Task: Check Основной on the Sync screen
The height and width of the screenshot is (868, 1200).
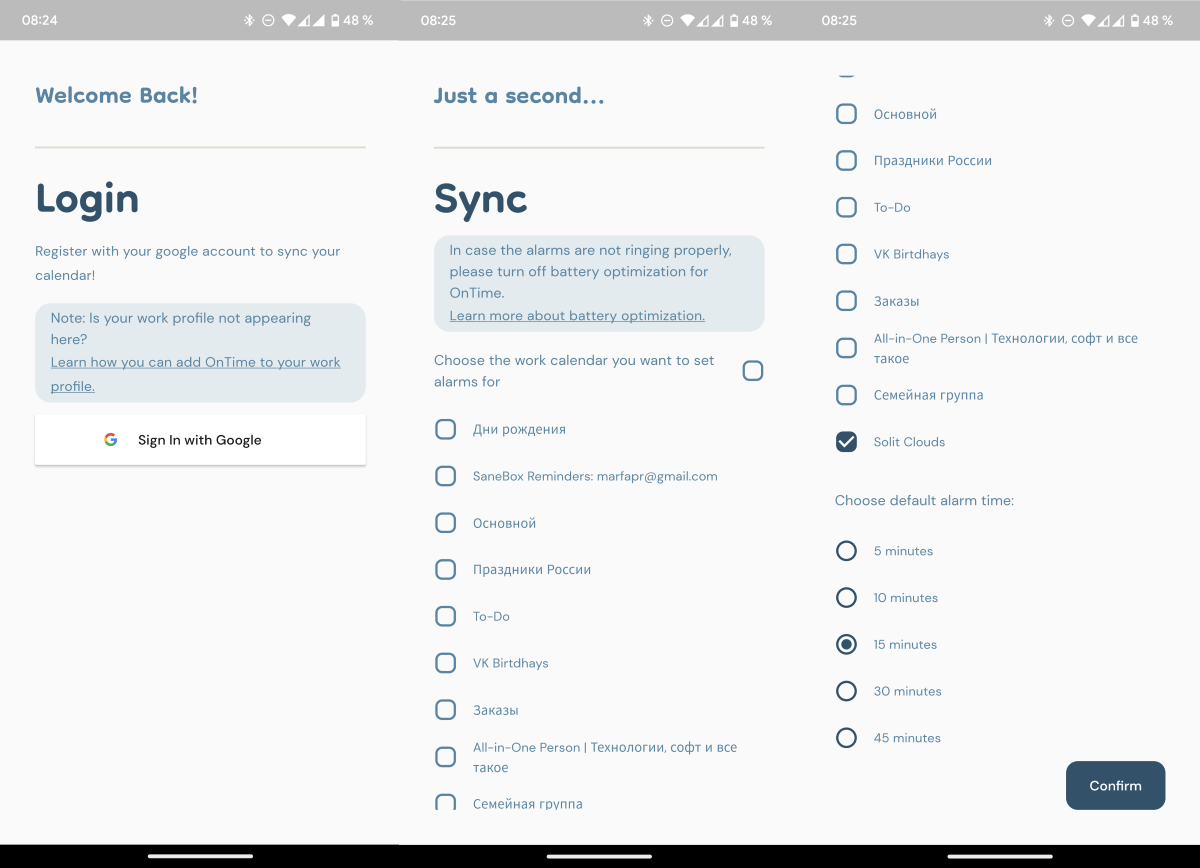Action: pos(446,523)
